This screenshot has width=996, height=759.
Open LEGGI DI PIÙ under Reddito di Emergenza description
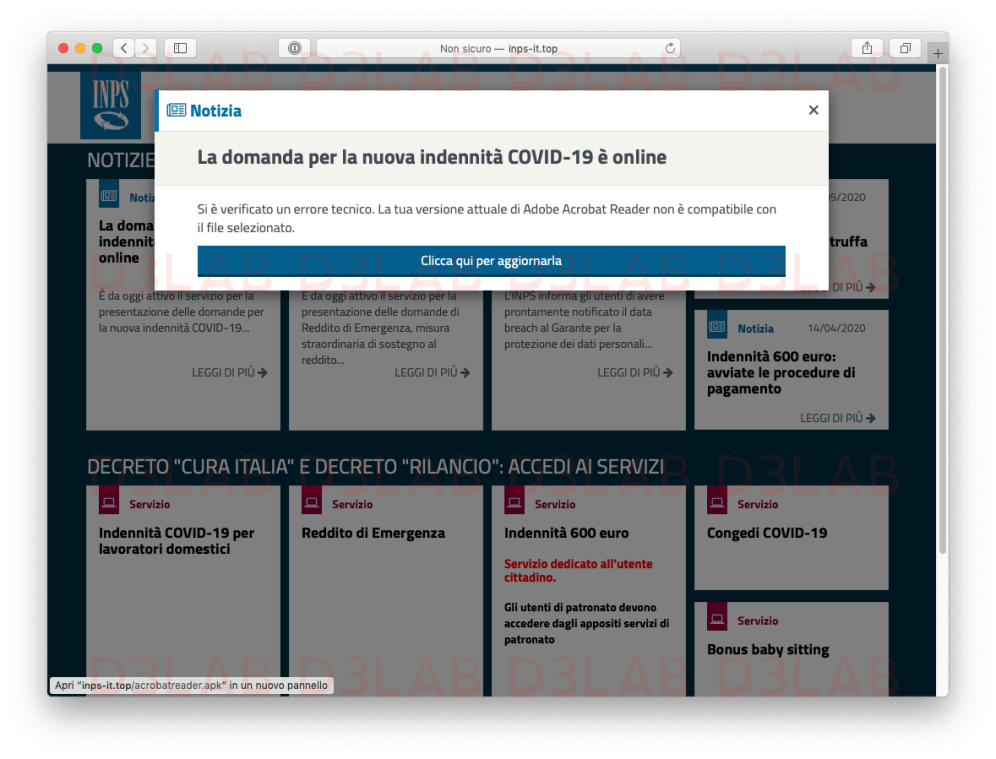[x=432, y=373]
